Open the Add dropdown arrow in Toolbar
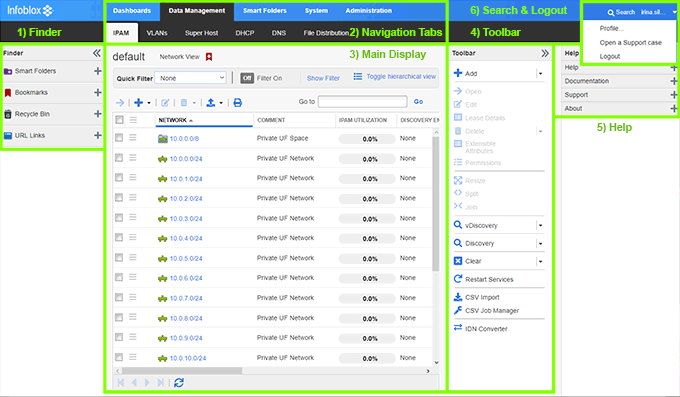 (x=540, y=74)
